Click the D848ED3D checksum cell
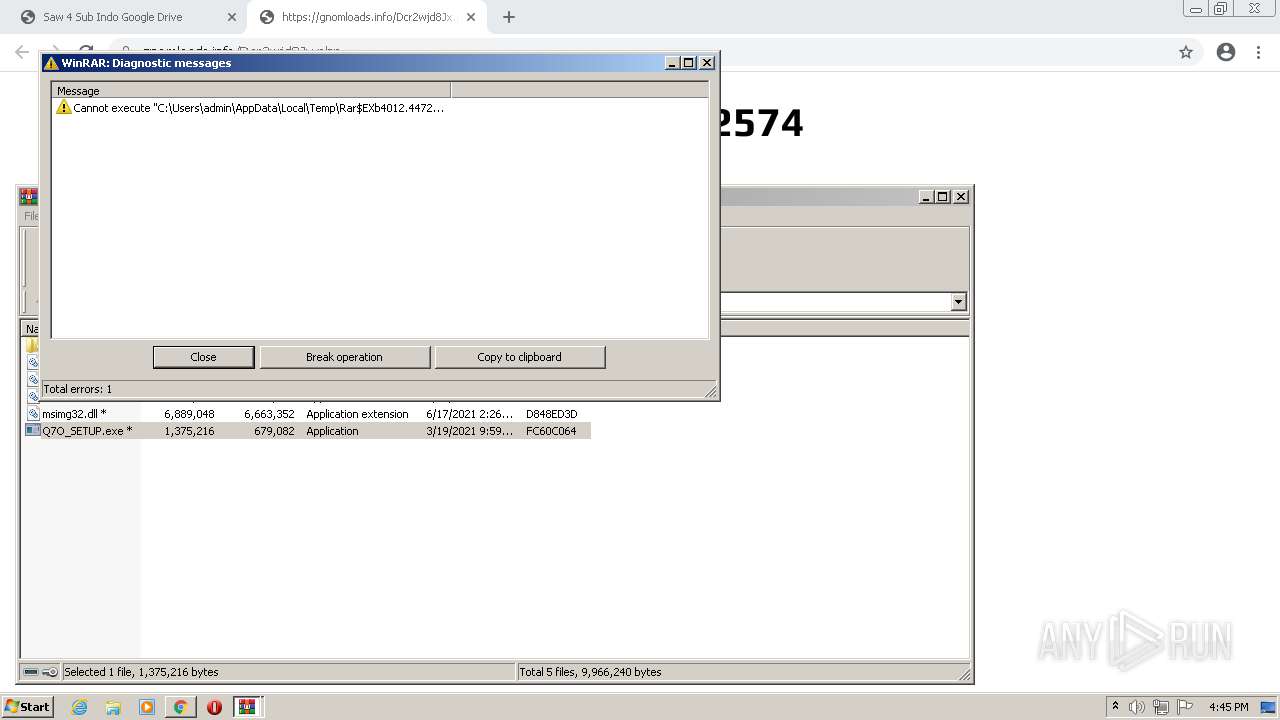1280x720 pixels. [551, 414]
